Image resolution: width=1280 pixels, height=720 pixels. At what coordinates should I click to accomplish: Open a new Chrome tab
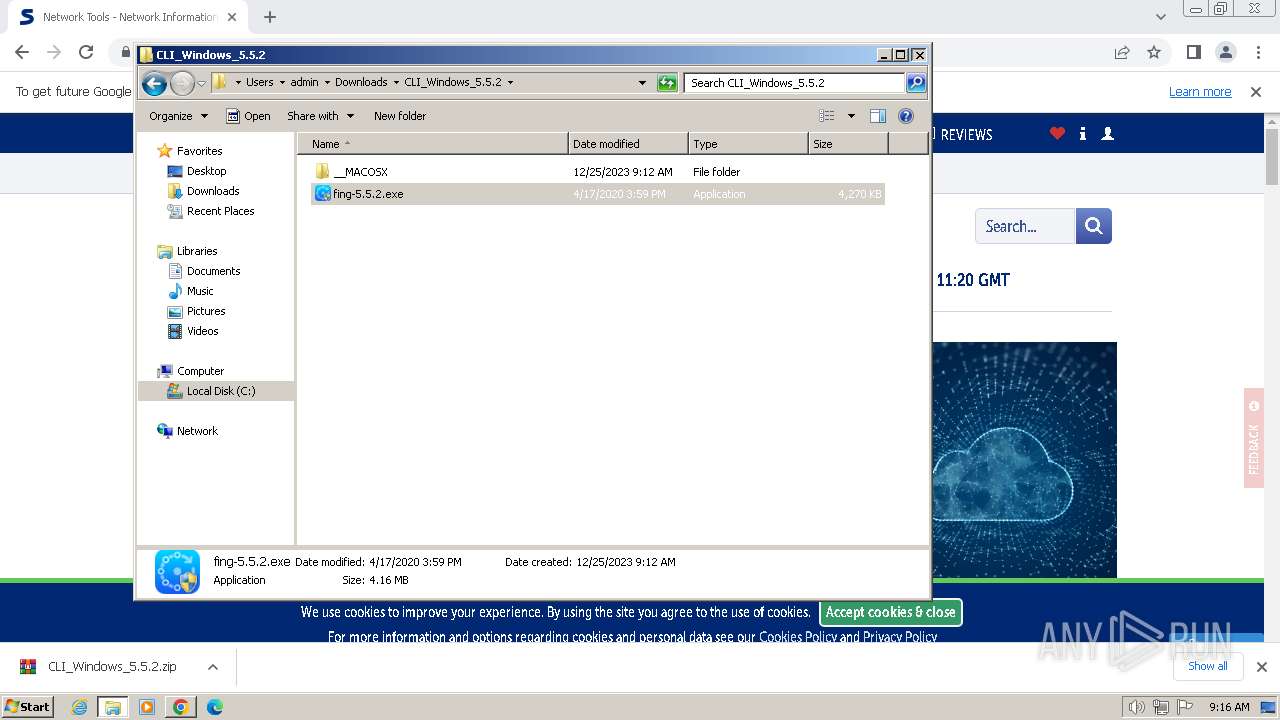pyautogui.click(x=270, y=17)
